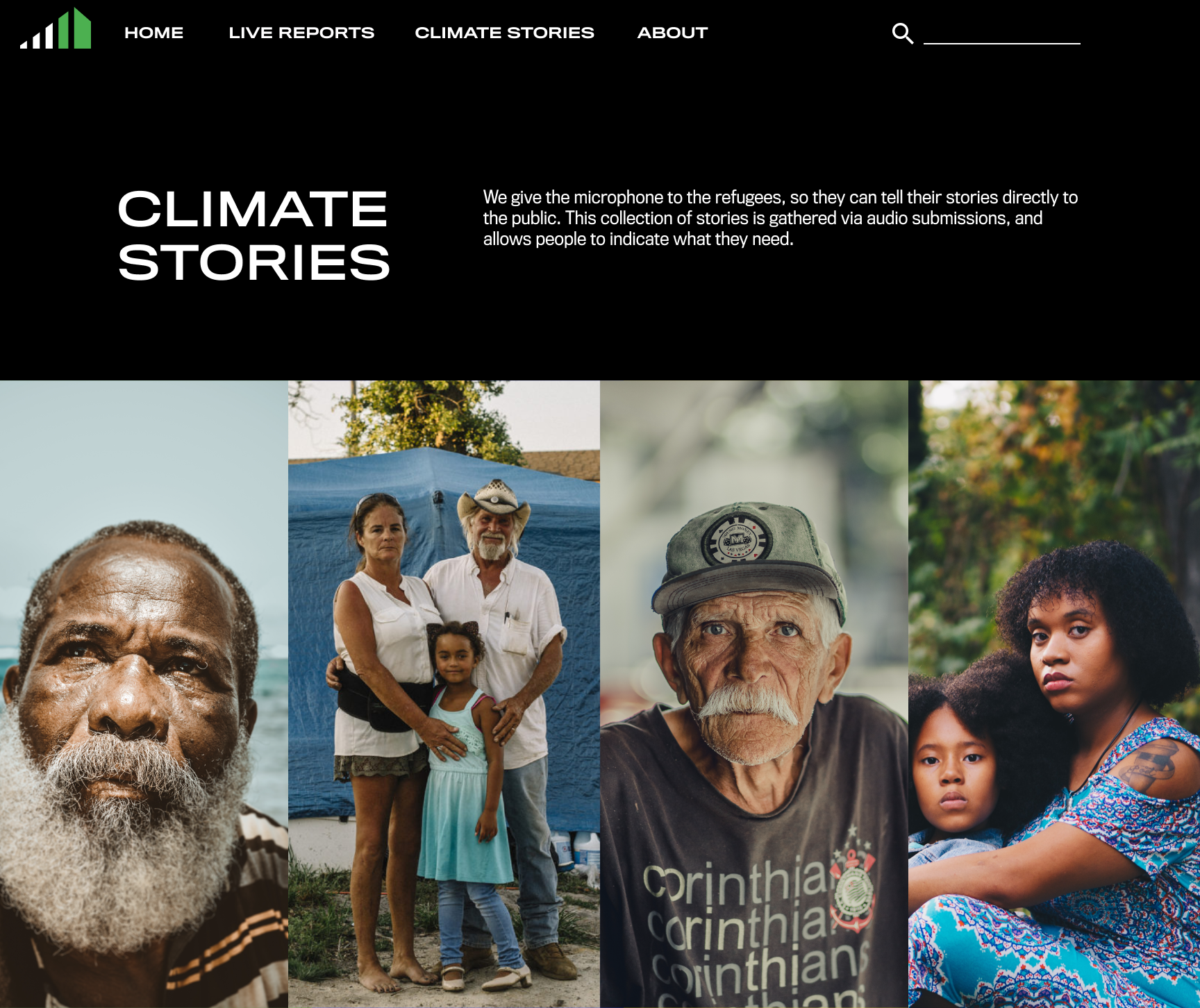This screenshot has width=1200, height=1008.
Task: Focus the search input field
Action: 1001,33
